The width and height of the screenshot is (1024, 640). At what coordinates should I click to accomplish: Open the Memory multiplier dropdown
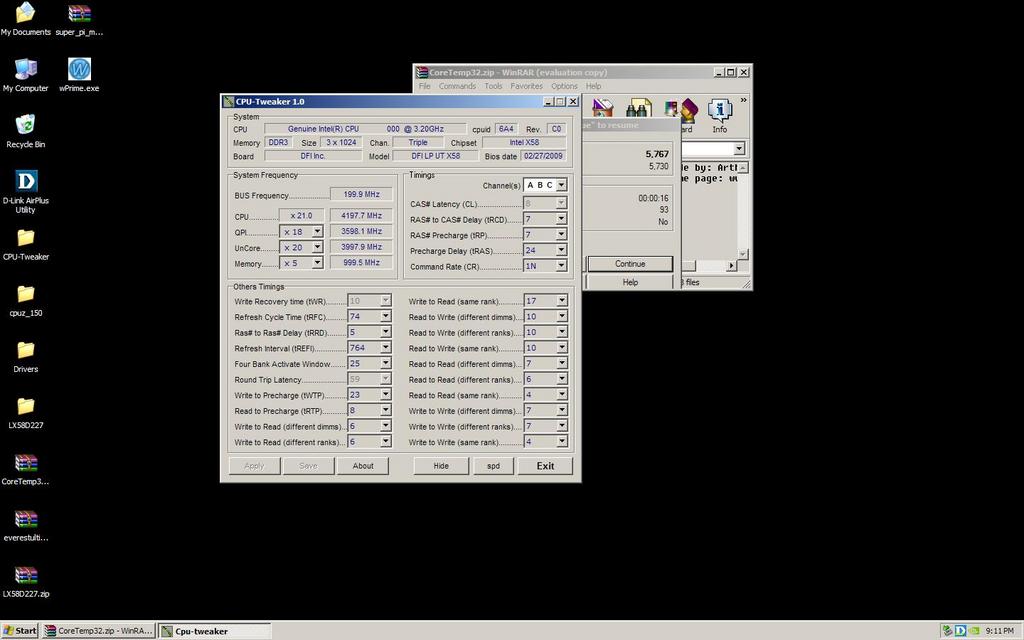pyautogui.click(x=317, y=263)
